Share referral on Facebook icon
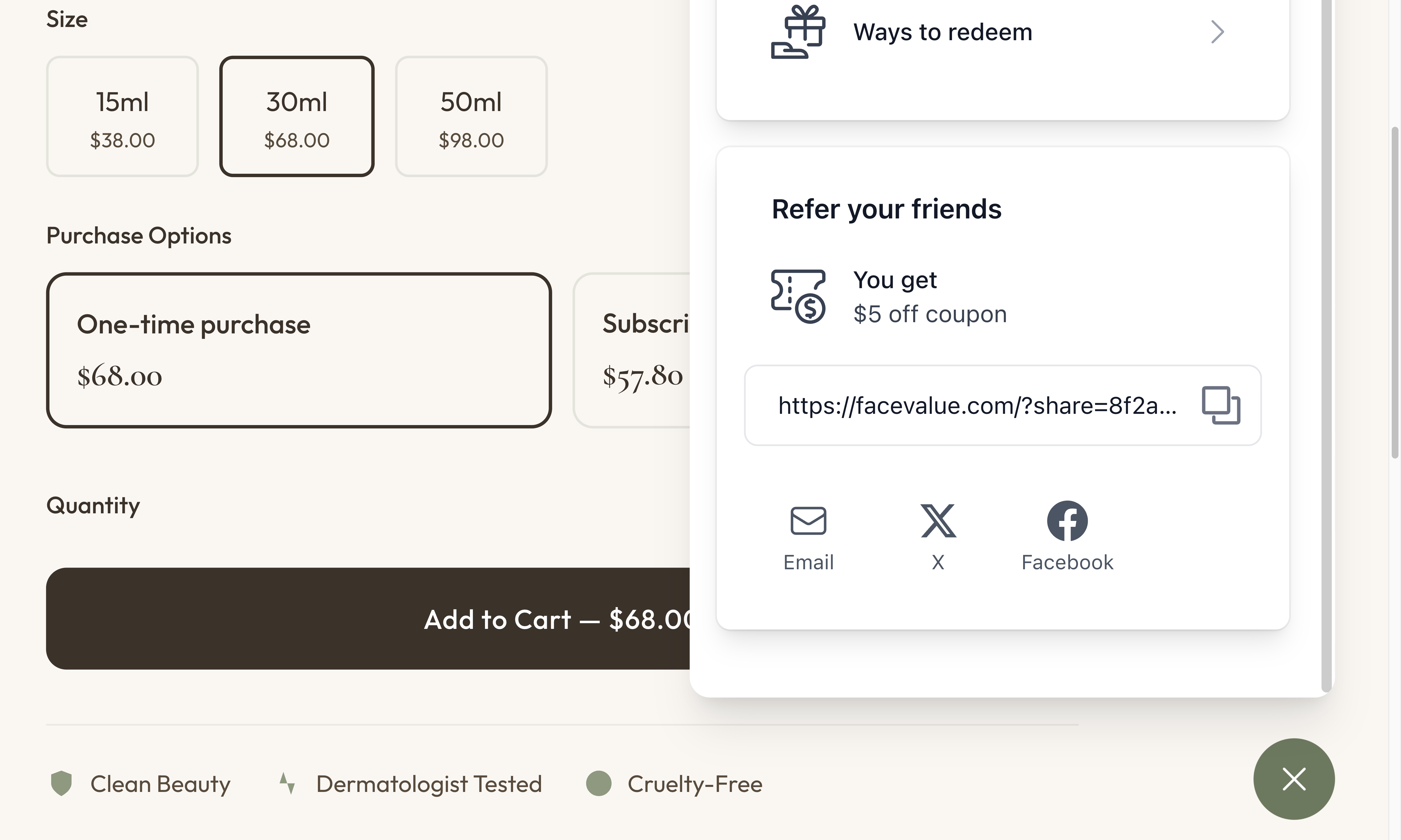This screenshot has width=1401, height=840. coord(1067,521)
